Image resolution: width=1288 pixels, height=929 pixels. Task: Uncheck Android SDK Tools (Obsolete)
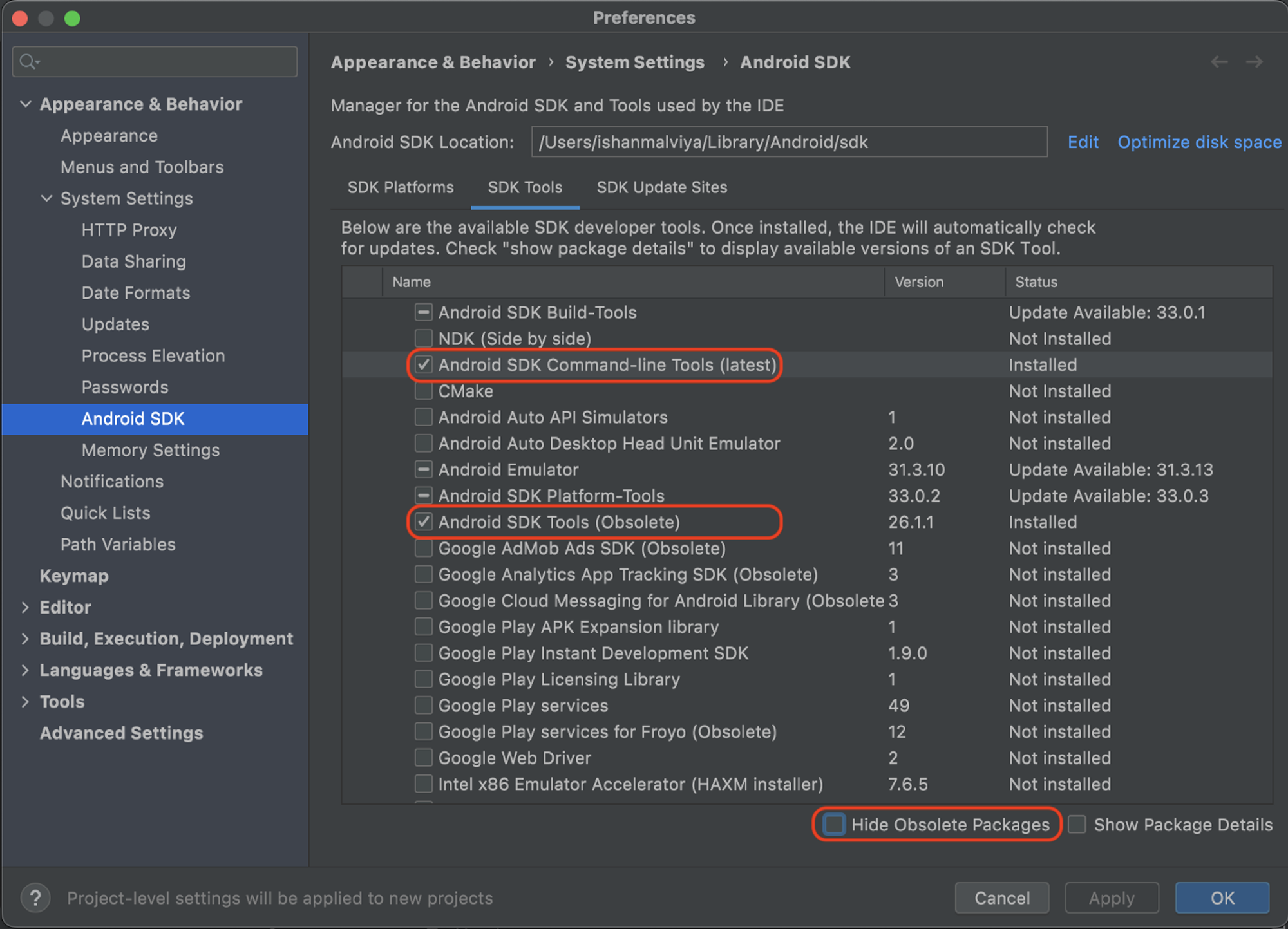click(423, 521)
